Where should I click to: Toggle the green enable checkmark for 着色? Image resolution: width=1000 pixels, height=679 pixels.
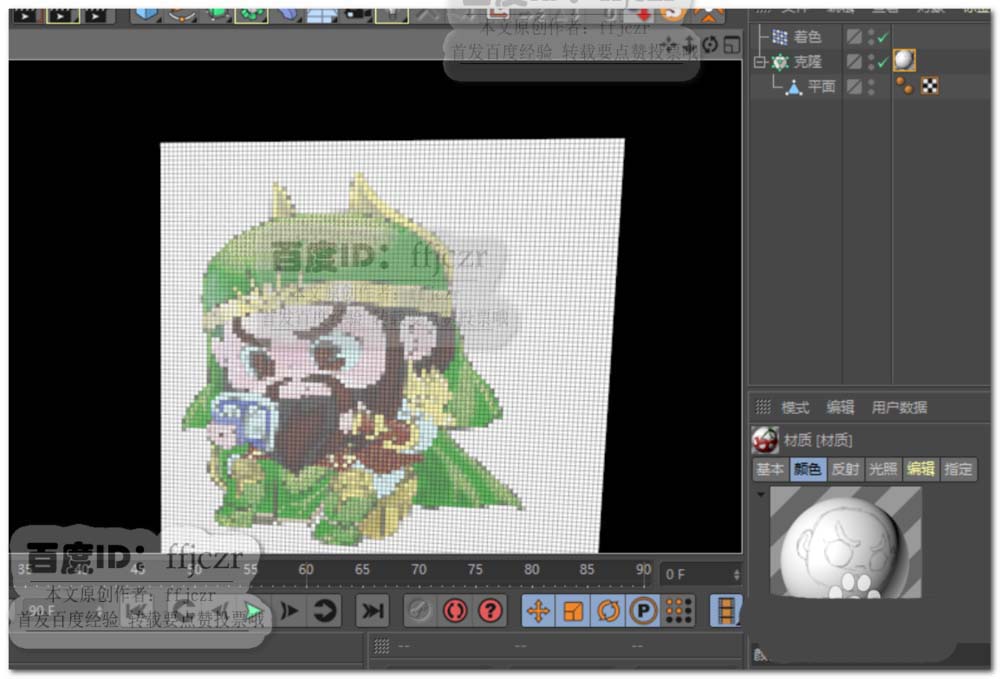click(x=882, y=37)
